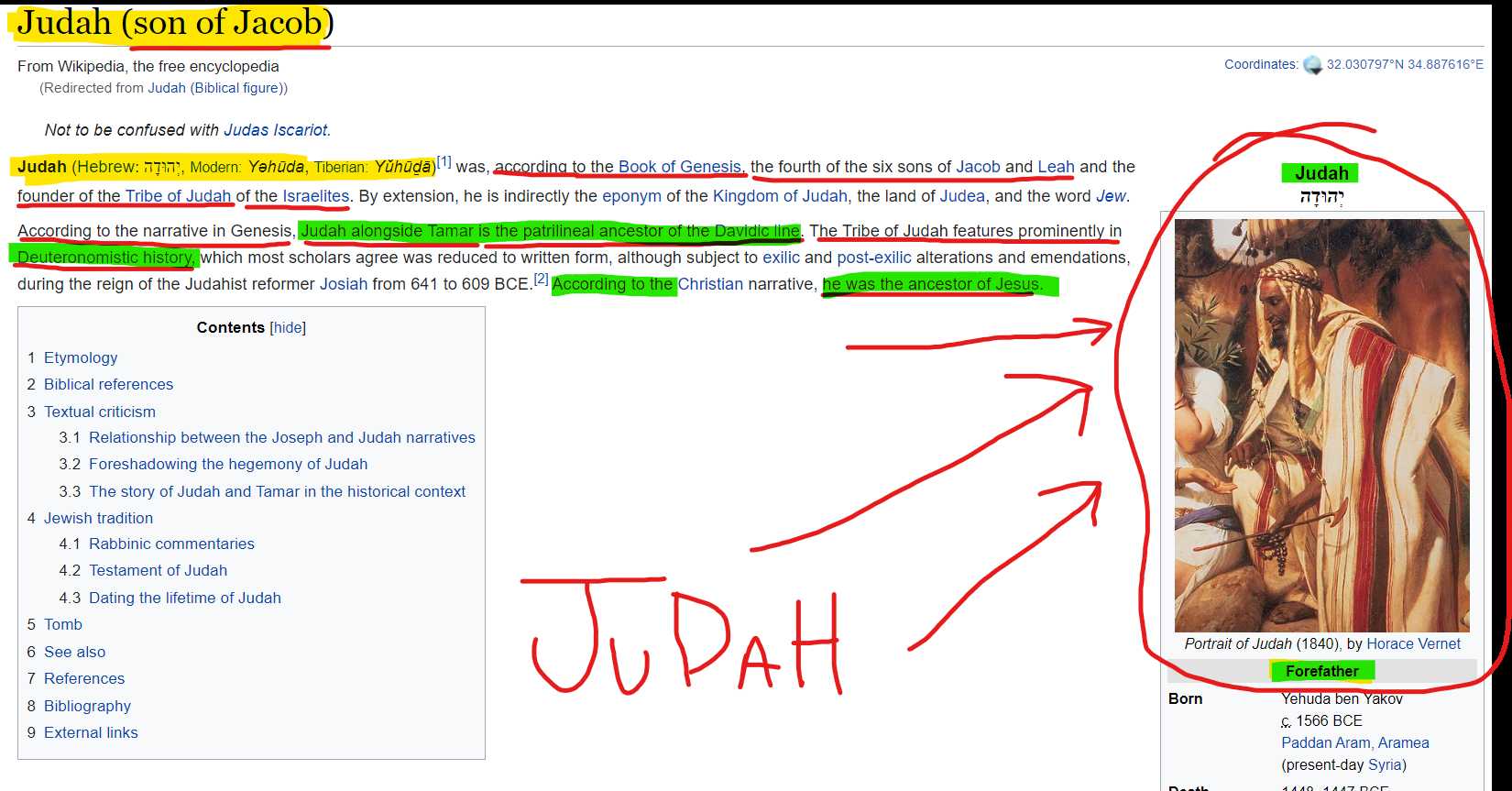Open the Judas Iscariot link
1512x791 pixels.
pyautogui.click(x=276, y=130)
